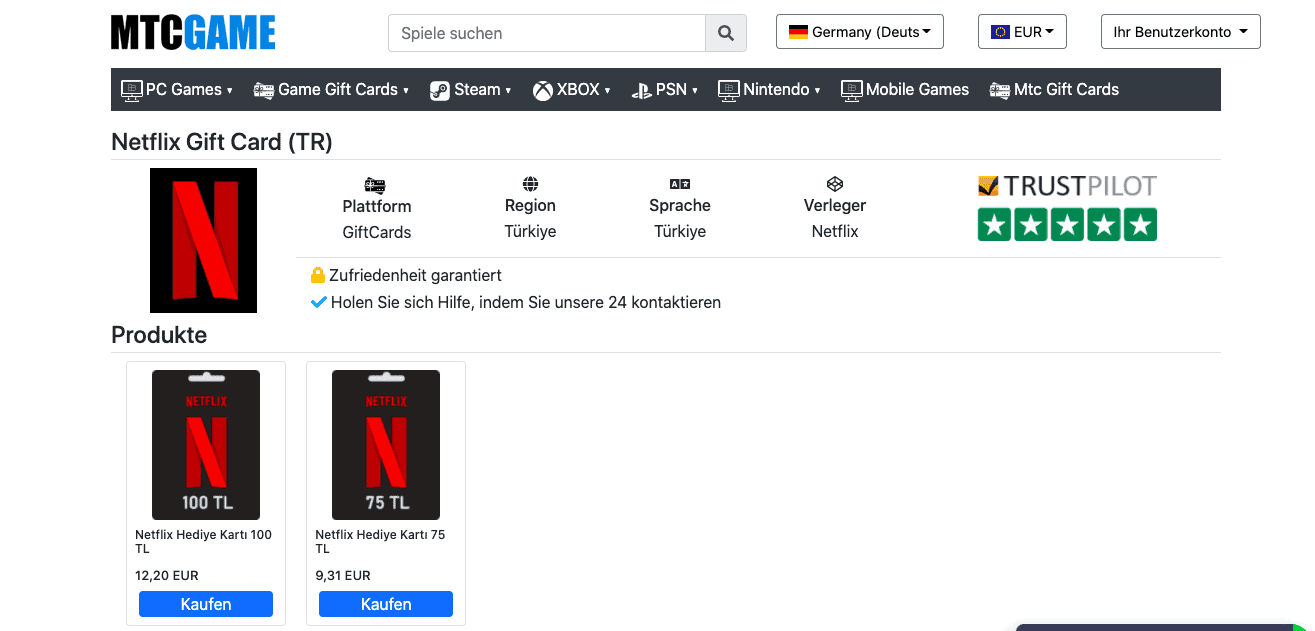Click the MTCGAME logo
The width and height of the screenshot is (1315, 631).
pos(193,33)
